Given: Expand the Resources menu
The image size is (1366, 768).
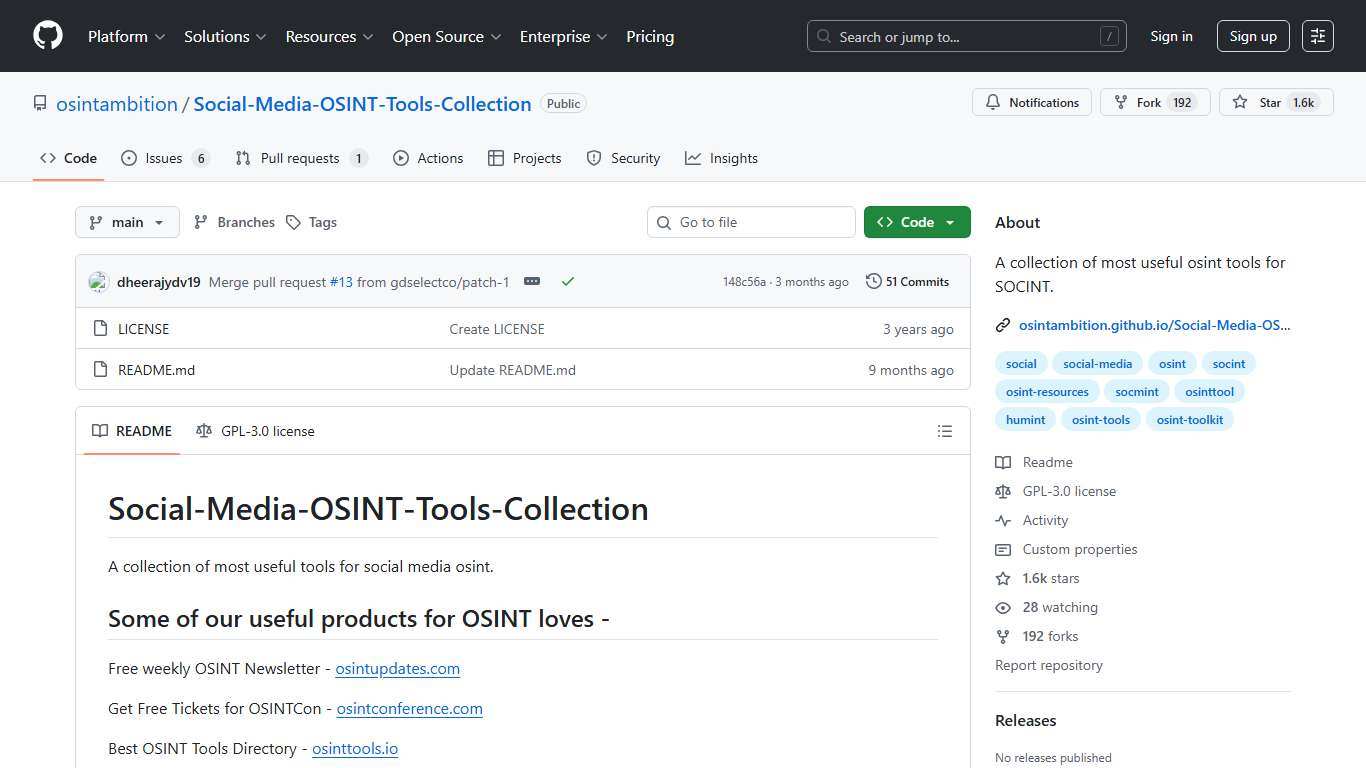Looking at the screenshot, I should (329, 36).
